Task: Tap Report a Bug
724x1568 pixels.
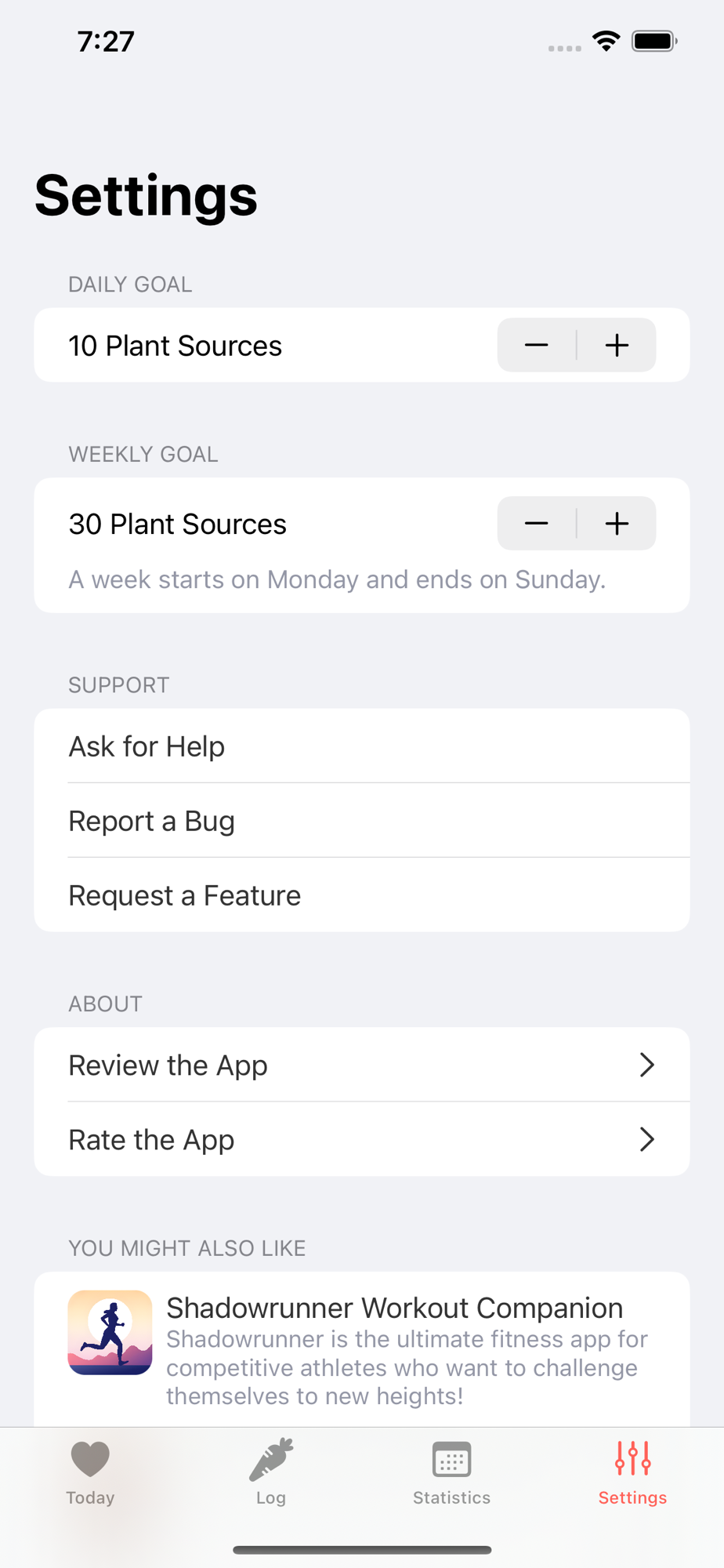Action: pos(152,821)
